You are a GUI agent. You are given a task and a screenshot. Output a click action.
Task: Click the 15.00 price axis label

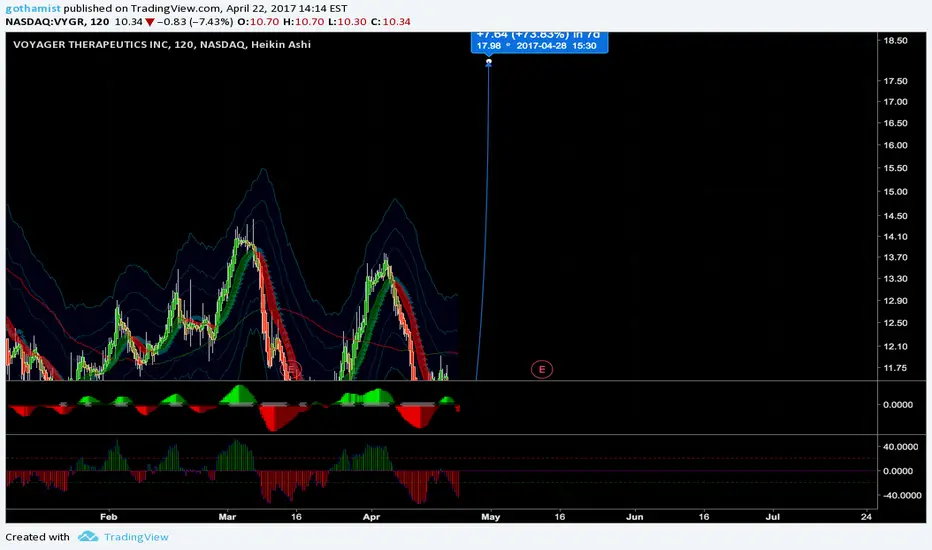click(x=895, y=191)
